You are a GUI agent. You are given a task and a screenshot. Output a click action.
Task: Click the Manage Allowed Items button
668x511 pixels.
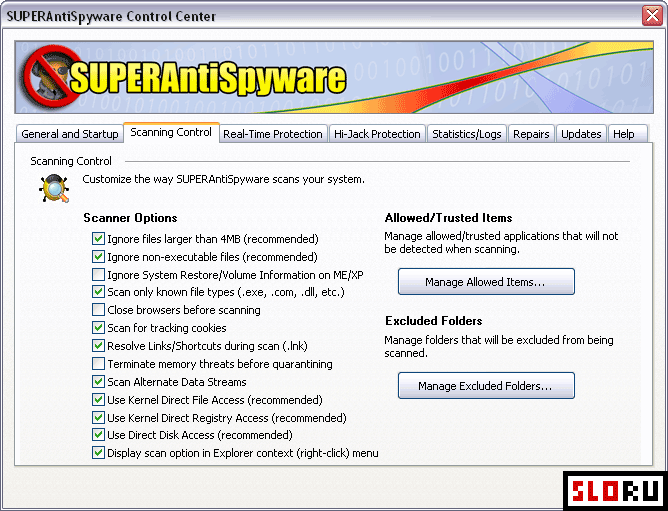point(486,281)
